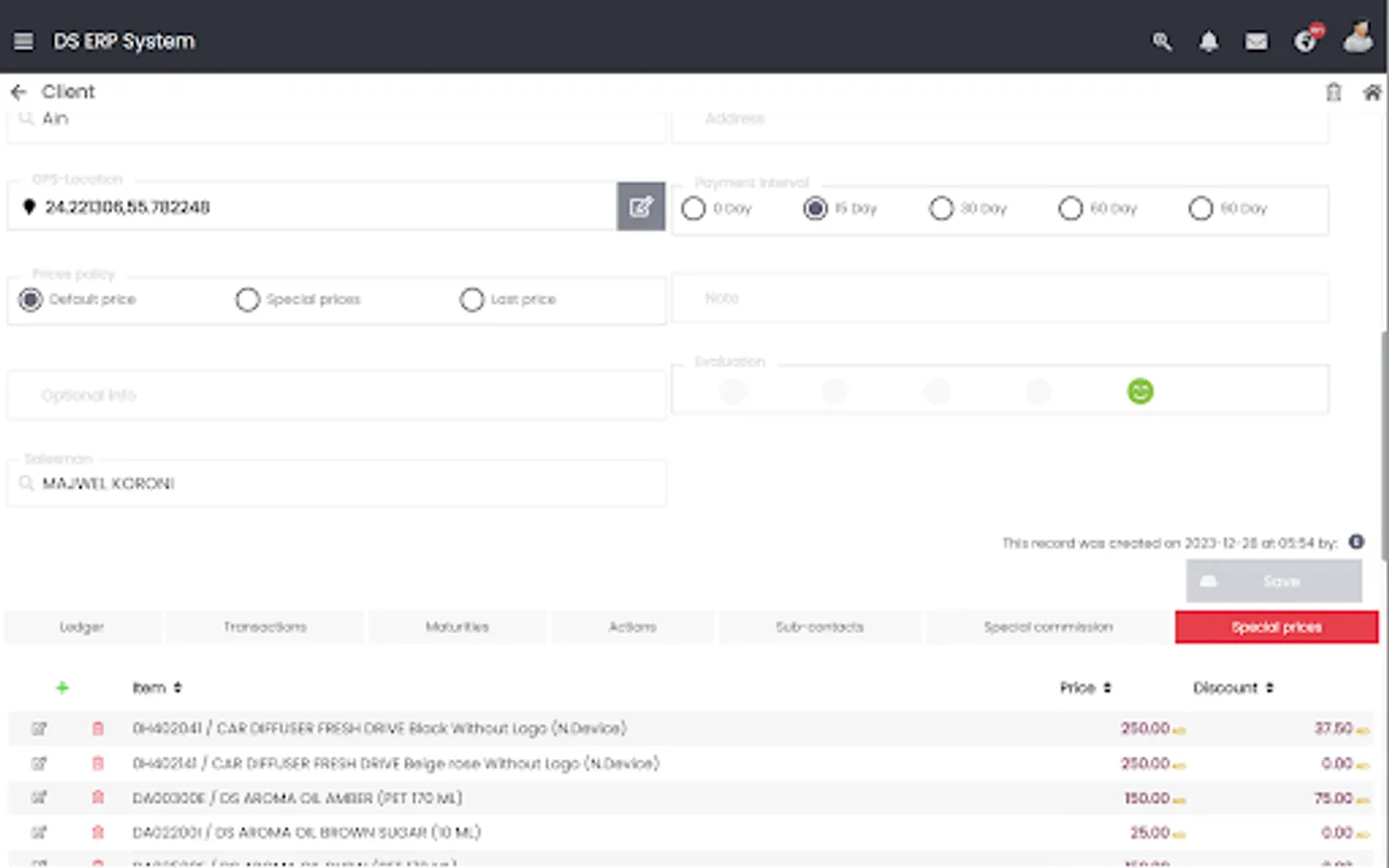This screenshot has width=1389, height=868.
Task: Select the 30 Day payment interval
Action: click(x=940, y=208)
